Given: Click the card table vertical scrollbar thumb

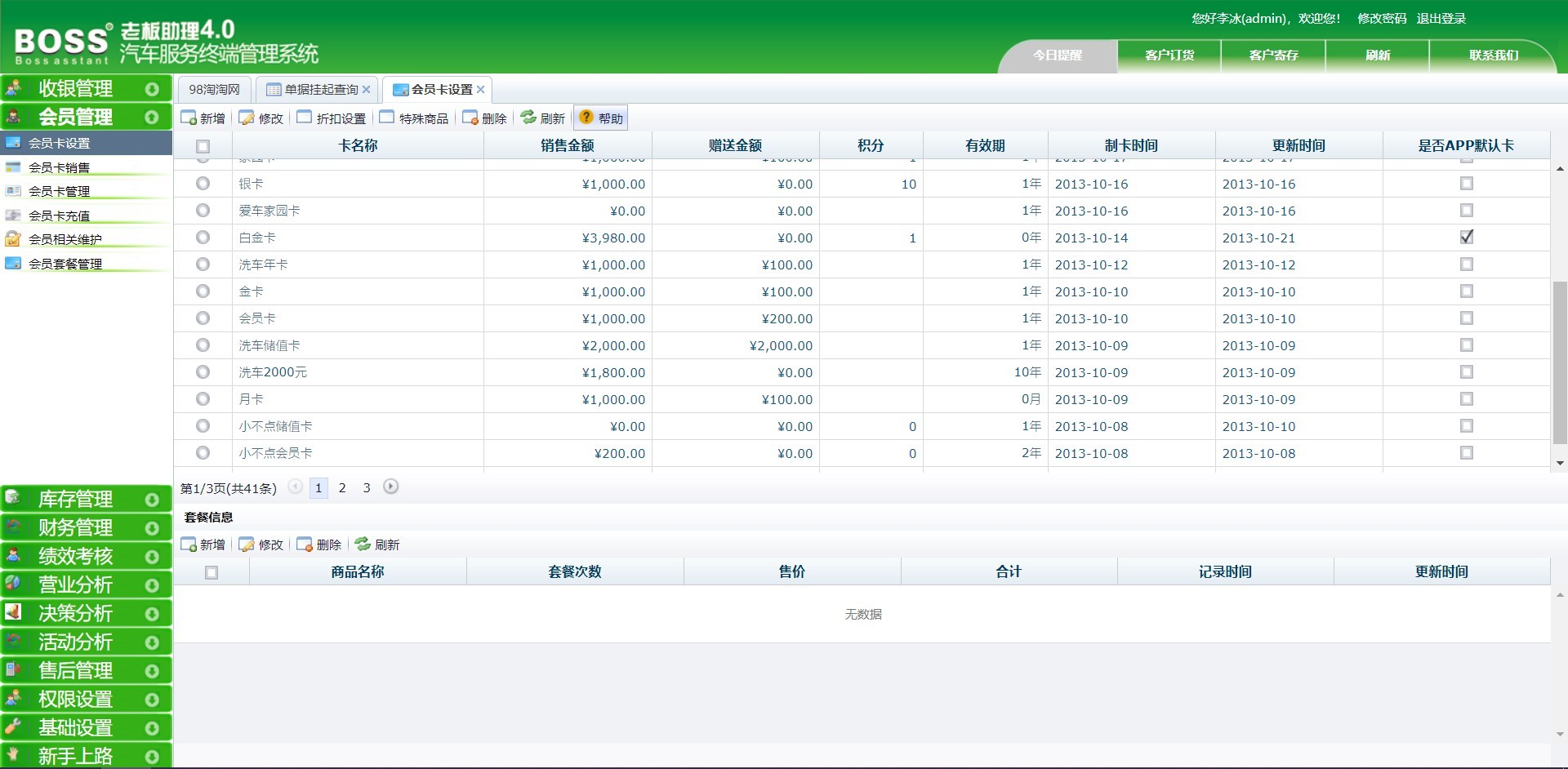Looking at the screenshot, I should tap(1560, 362).
